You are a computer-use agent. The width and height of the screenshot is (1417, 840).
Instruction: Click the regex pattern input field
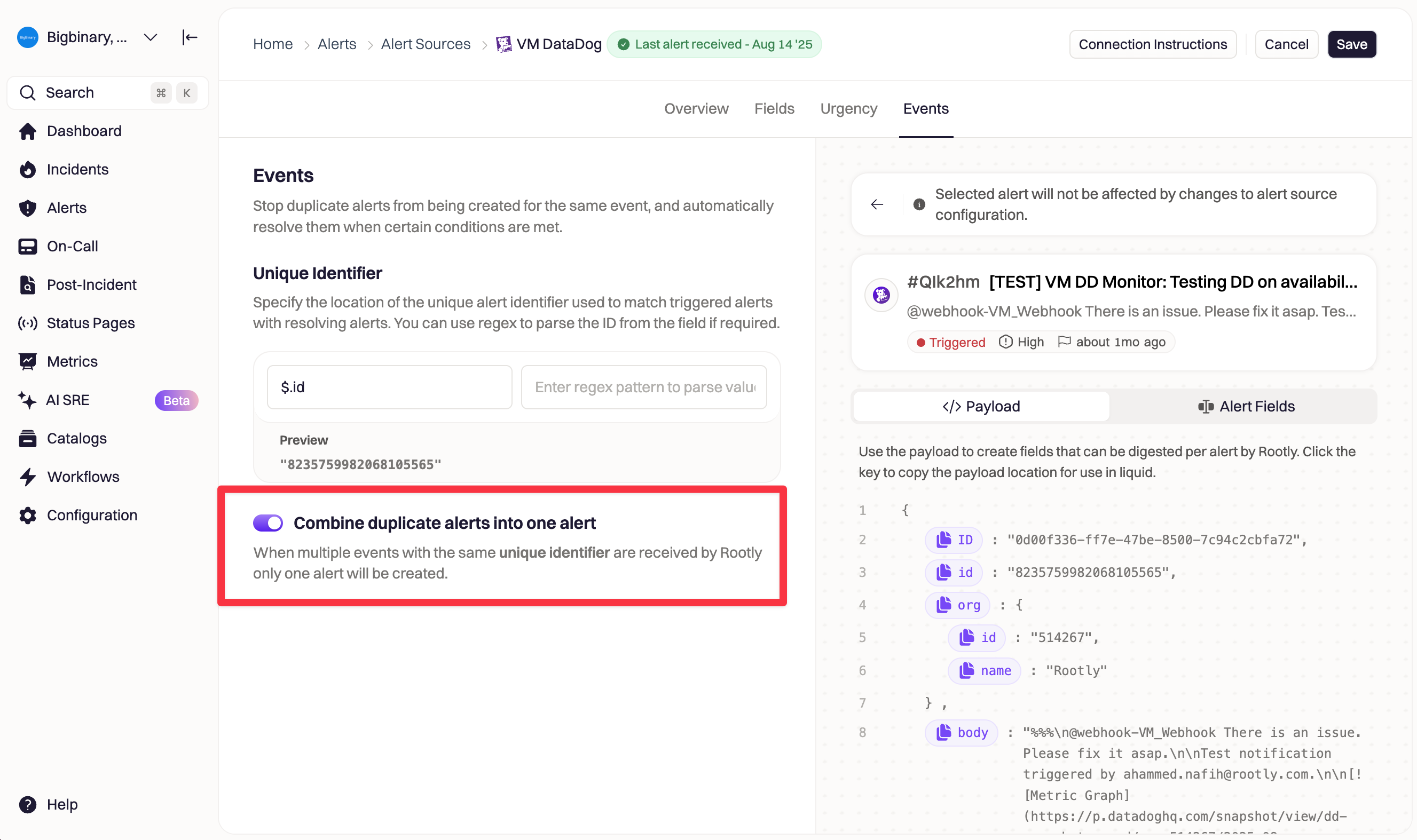(644, 387)
